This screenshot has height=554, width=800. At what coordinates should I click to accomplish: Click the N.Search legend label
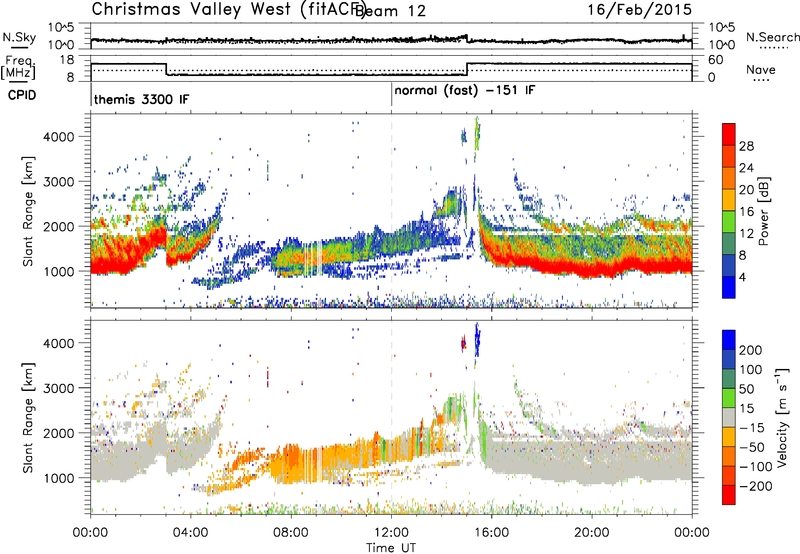coord(772,37)
